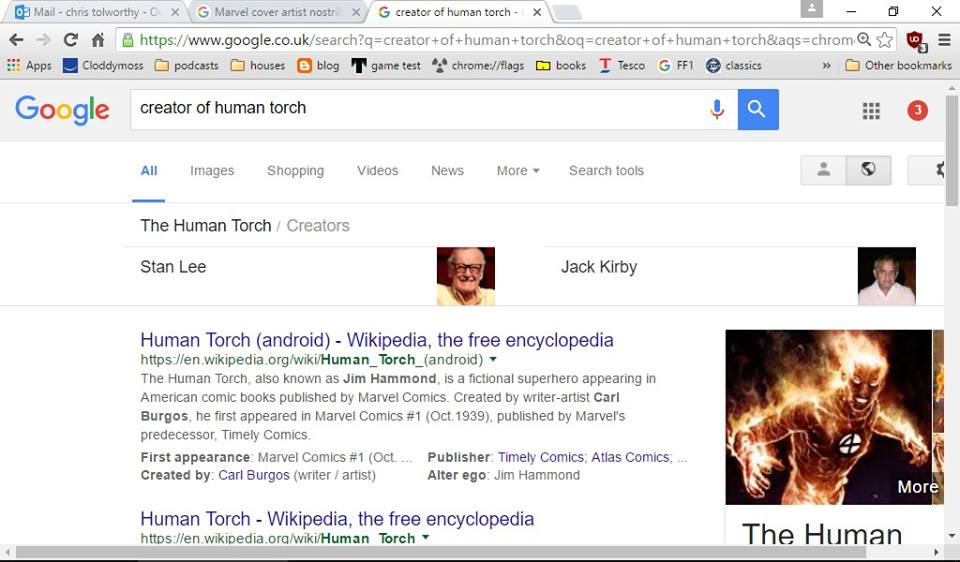
Task: Expand the More search categories dropdown
Action: (x=518, y=171)
